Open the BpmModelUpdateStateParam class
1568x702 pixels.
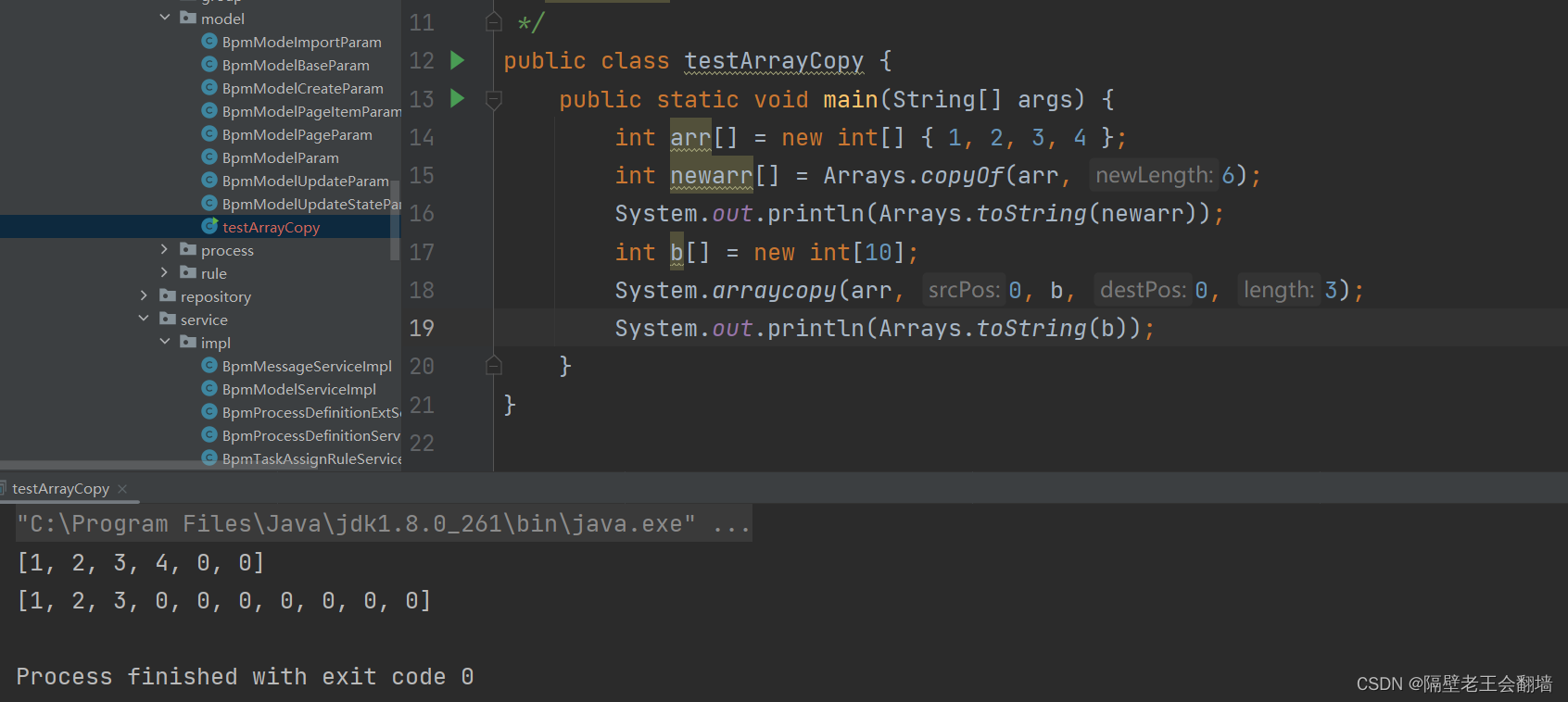(311, 204)
